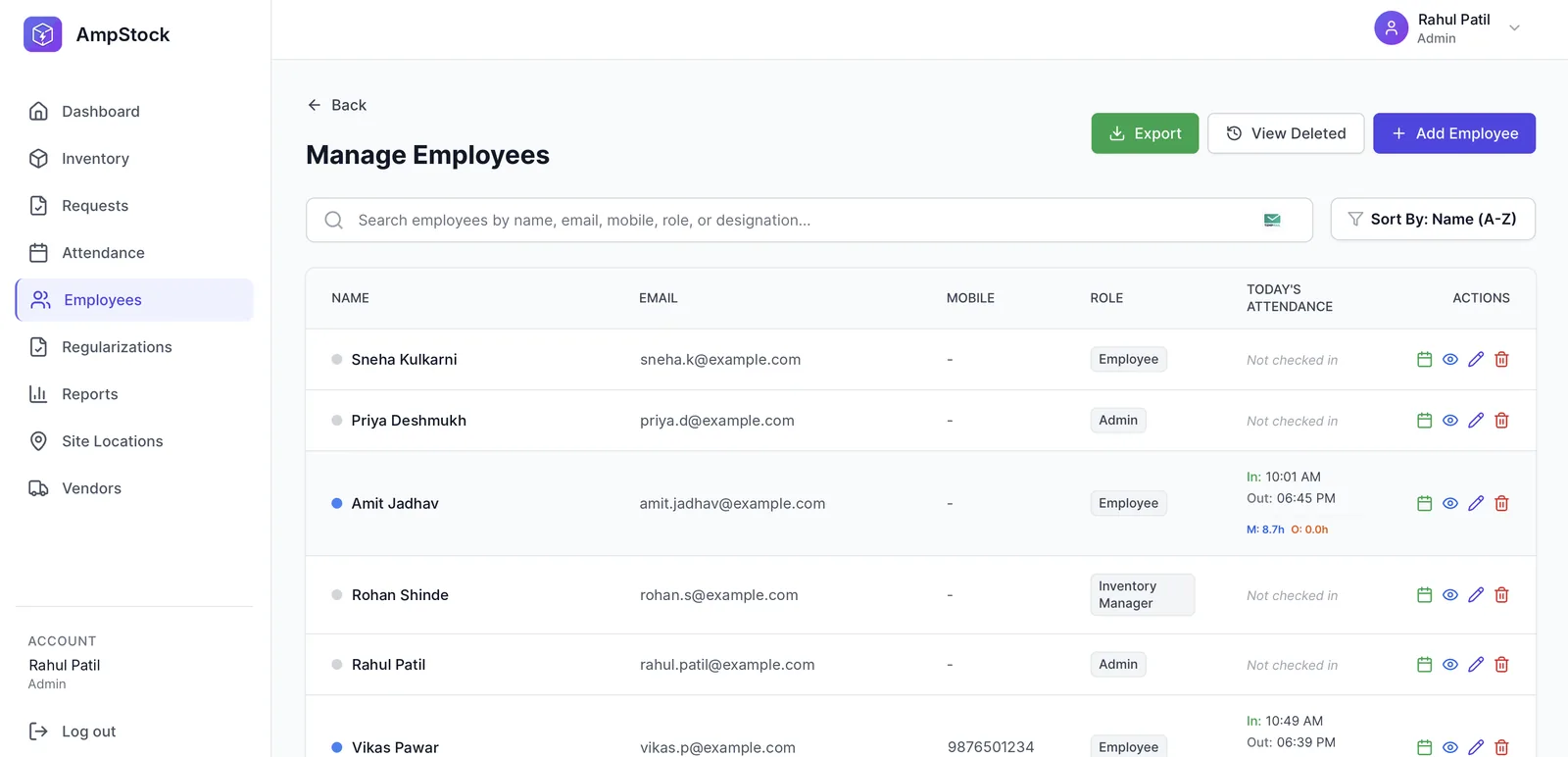Open Regularizations from sidebar
Viewport: 1568px width, 757px height.
click(134, 347)
